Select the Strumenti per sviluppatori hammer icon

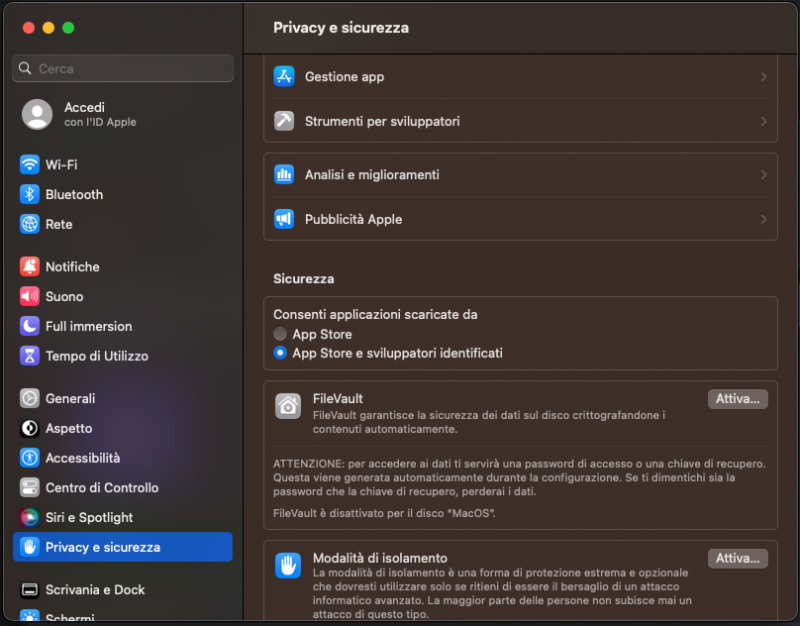[x=283, y=122]
